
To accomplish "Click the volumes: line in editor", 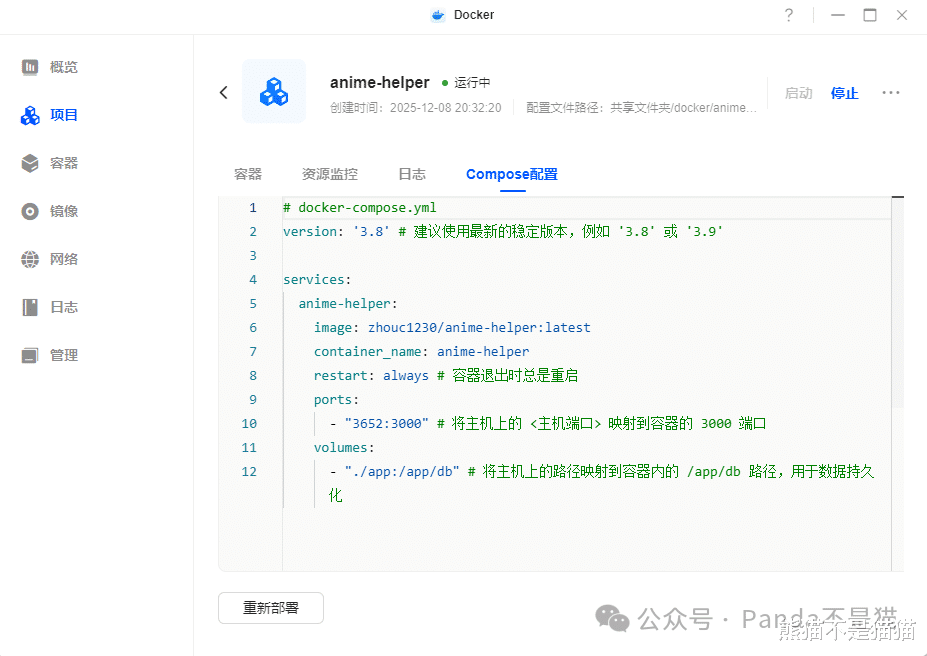I will (344, 447).
